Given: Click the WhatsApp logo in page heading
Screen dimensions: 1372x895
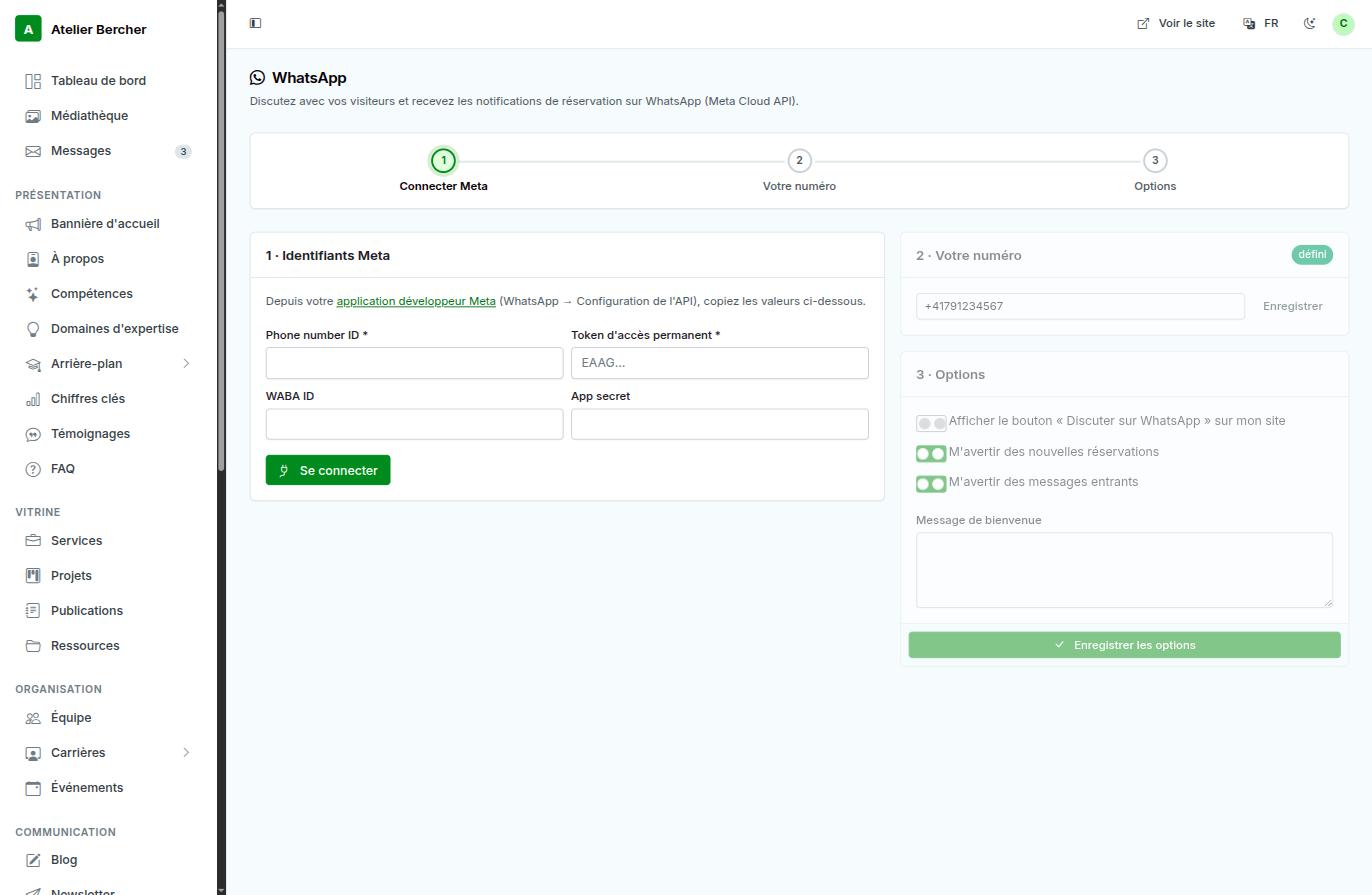Looking at the screenshot, I should [258, 77].
